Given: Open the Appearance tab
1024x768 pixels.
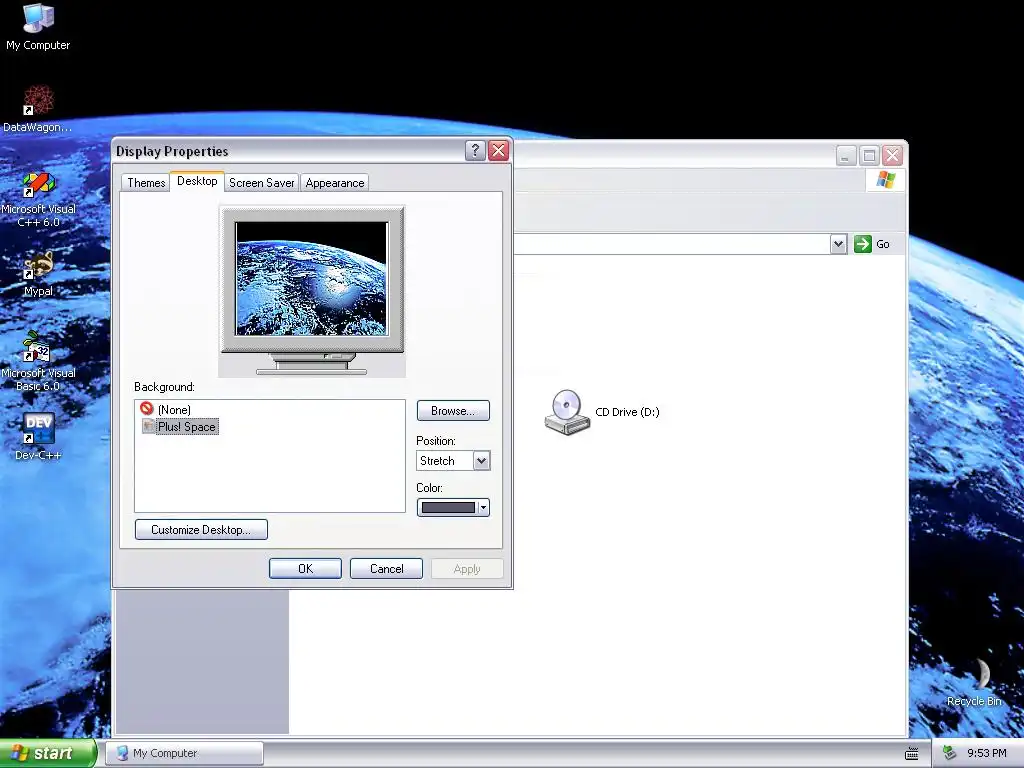Looking at the screenshot, I should click(334, 183).
